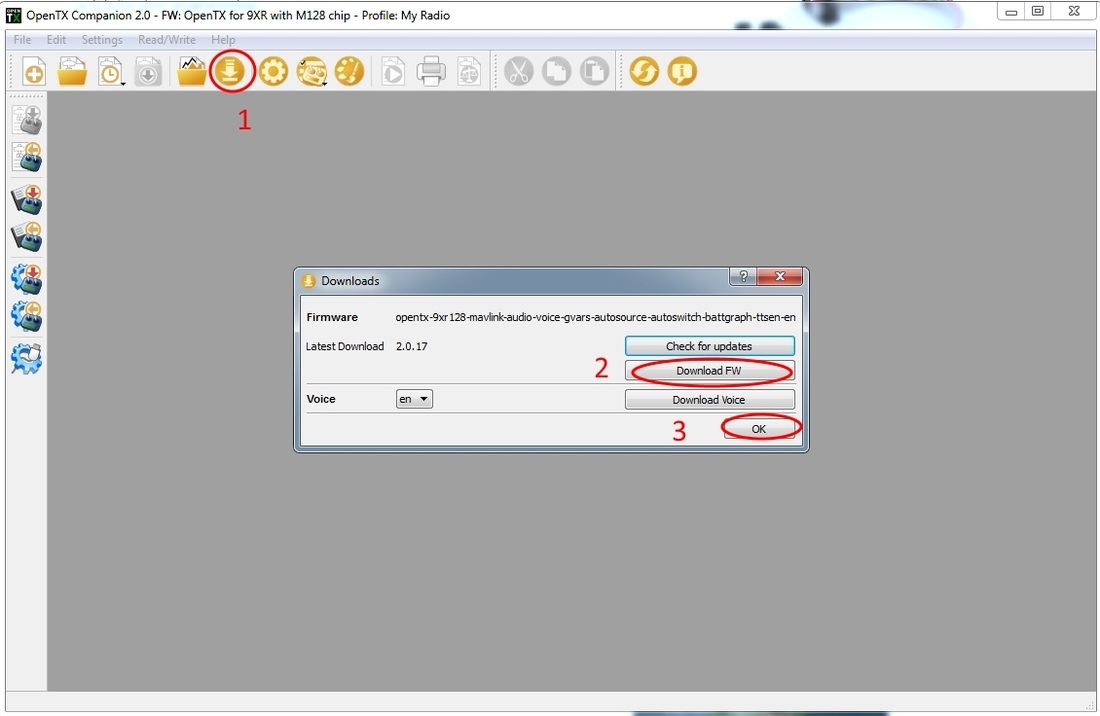Click sidebar book icon with red arrow
Screen dimensions: 1100x716
27,198
